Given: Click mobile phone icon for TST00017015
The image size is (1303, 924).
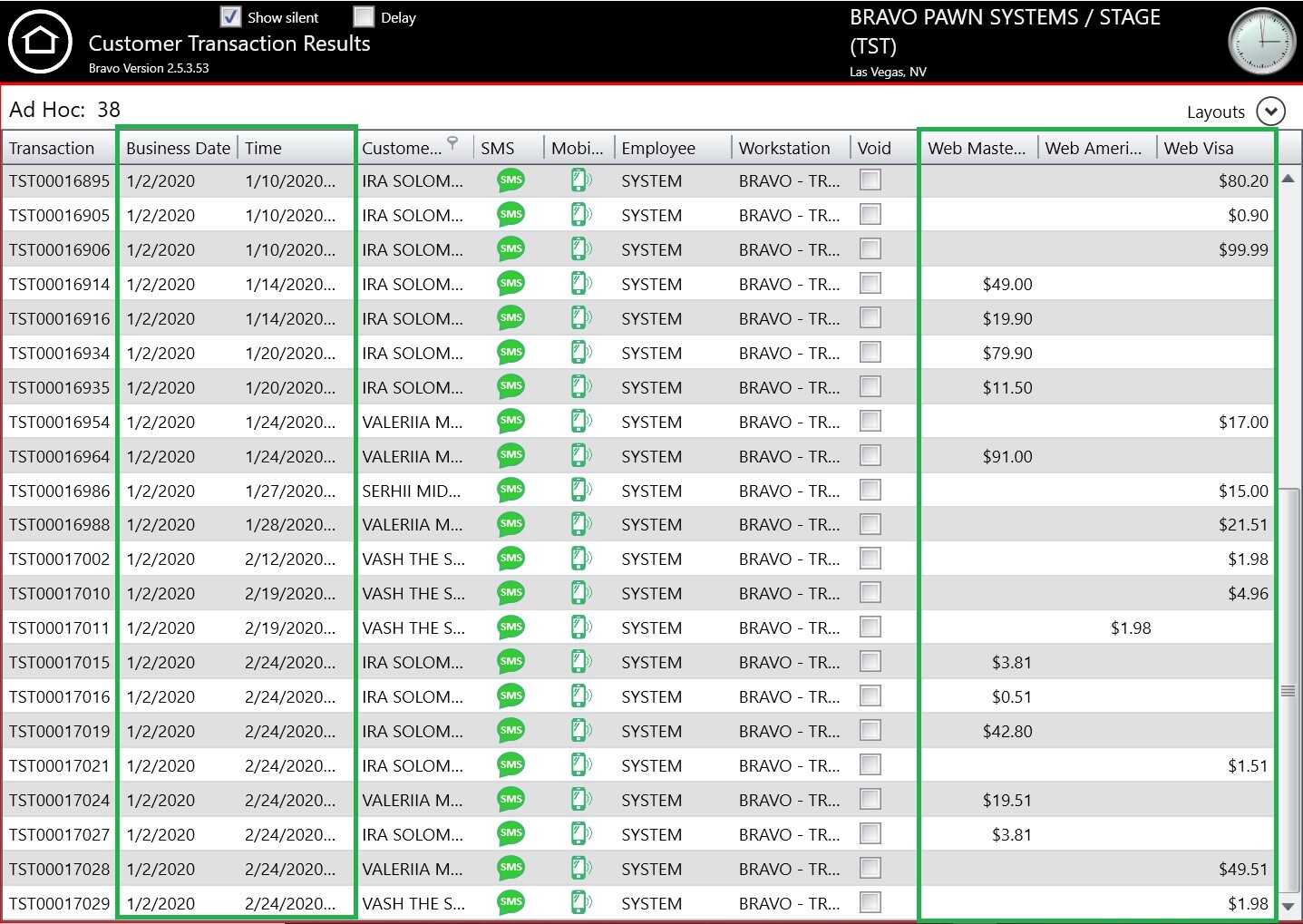Looking at the screenshot, I should pyautogui.click(x=580, y=662).
